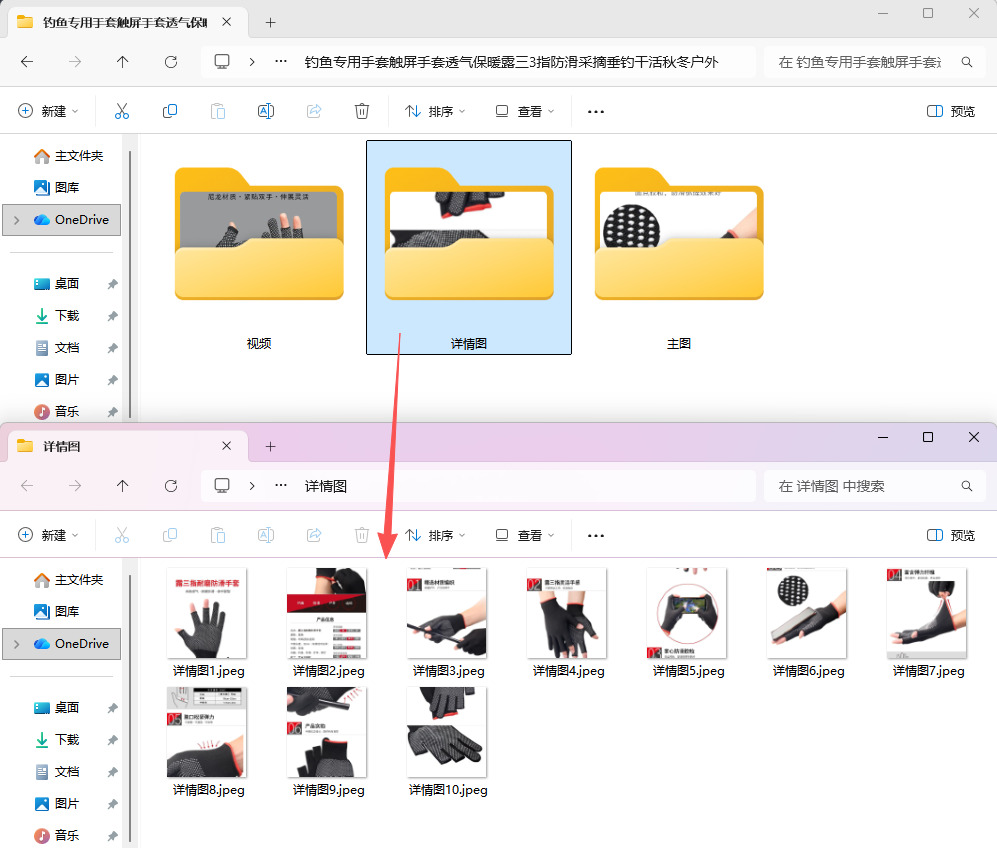The height and width of the screenshot is (848, 997).
Task: Open the 查看 dropdown in the 详情图 window
Action: point(525,535)
